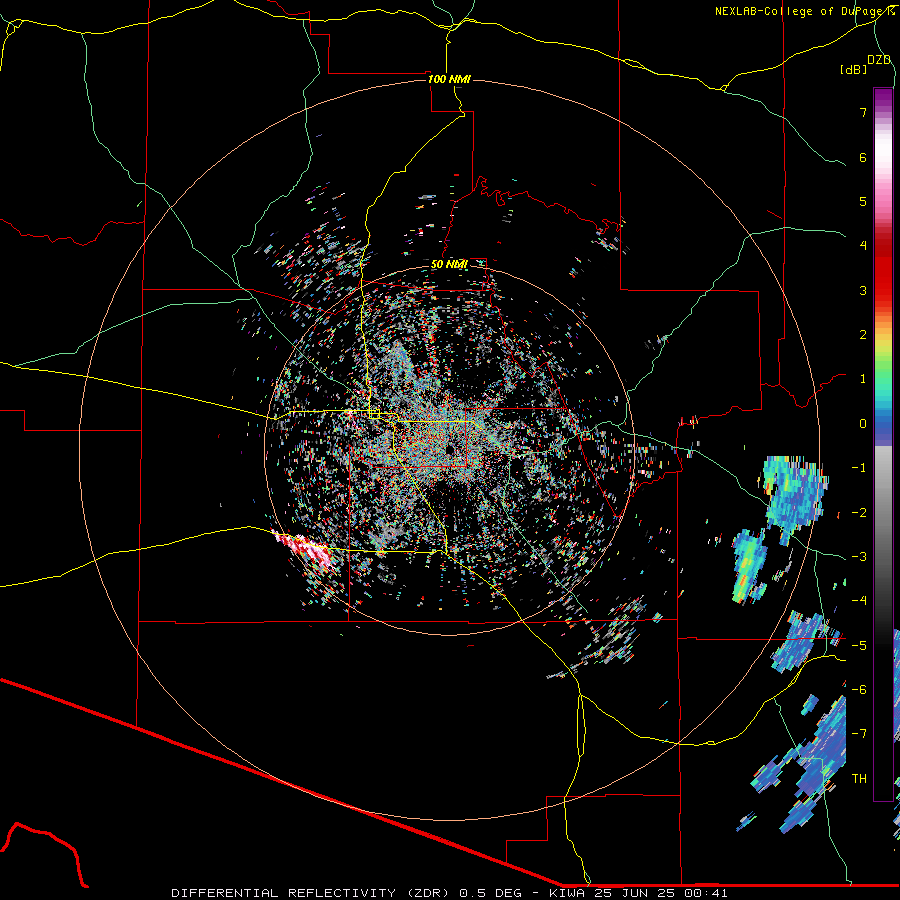Click the 0 tick on ZDR scale
Viewport: 900px width, 900px height.
[863, 424]
